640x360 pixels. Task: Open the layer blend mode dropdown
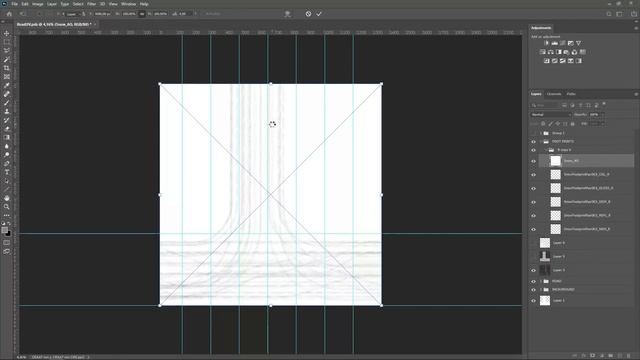click(551, 115)
